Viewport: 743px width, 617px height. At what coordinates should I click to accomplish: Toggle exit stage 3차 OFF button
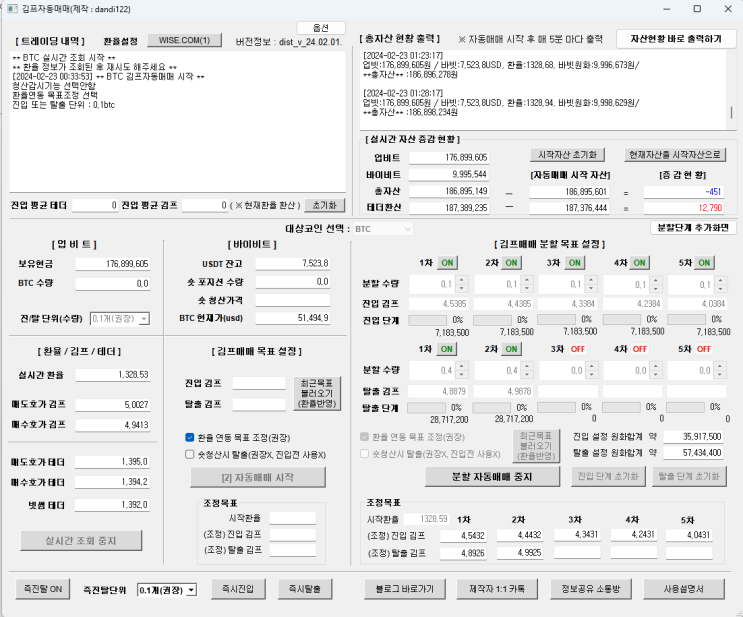pos(578,349)
